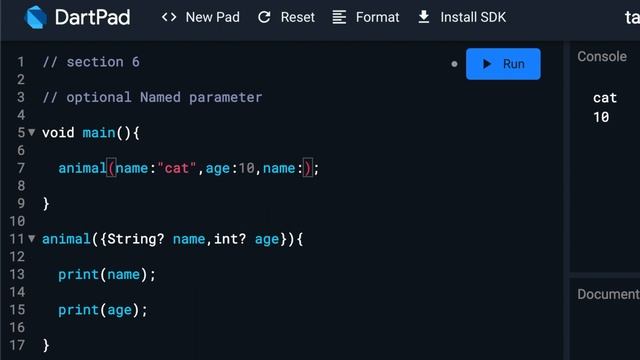Open the Documentation panel tab
Image resolution: width=640 pixels, height=360 pixels.
pos(608,294)
